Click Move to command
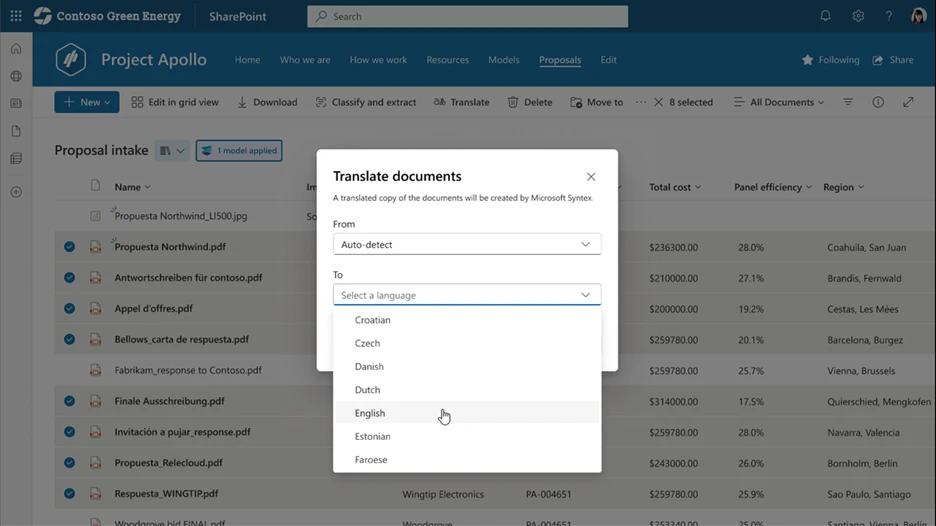The width and height of the screenshot is (936, 526). pyautogui.click(x=596, y=102)
